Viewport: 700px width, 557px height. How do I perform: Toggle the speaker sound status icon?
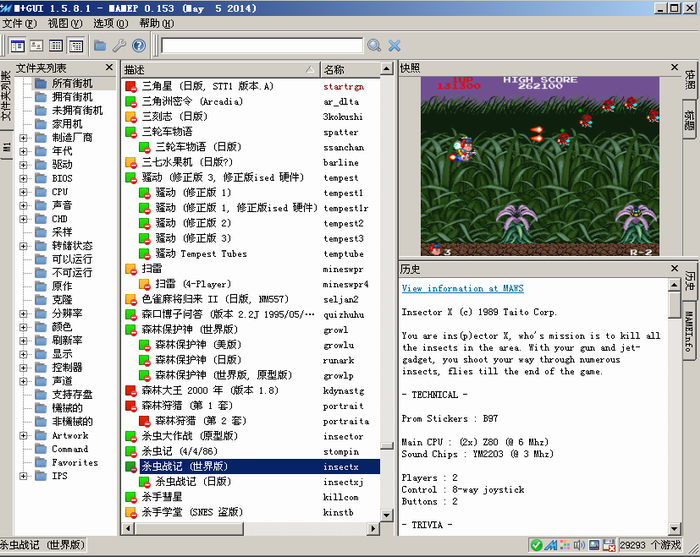click(579, 545)
